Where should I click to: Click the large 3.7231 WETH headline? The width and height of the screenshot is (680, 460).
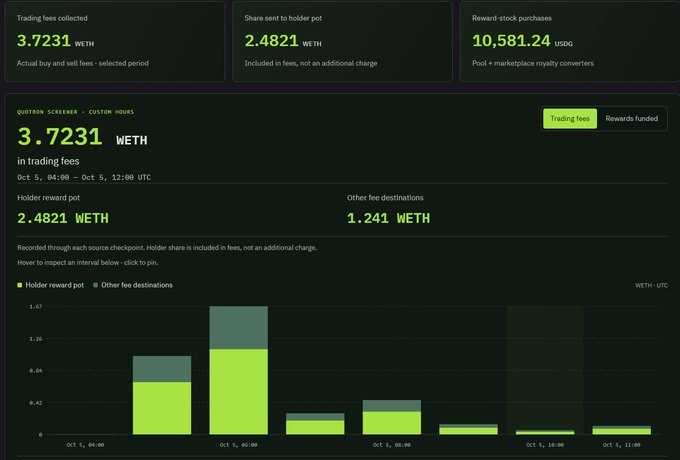point(82,137)
